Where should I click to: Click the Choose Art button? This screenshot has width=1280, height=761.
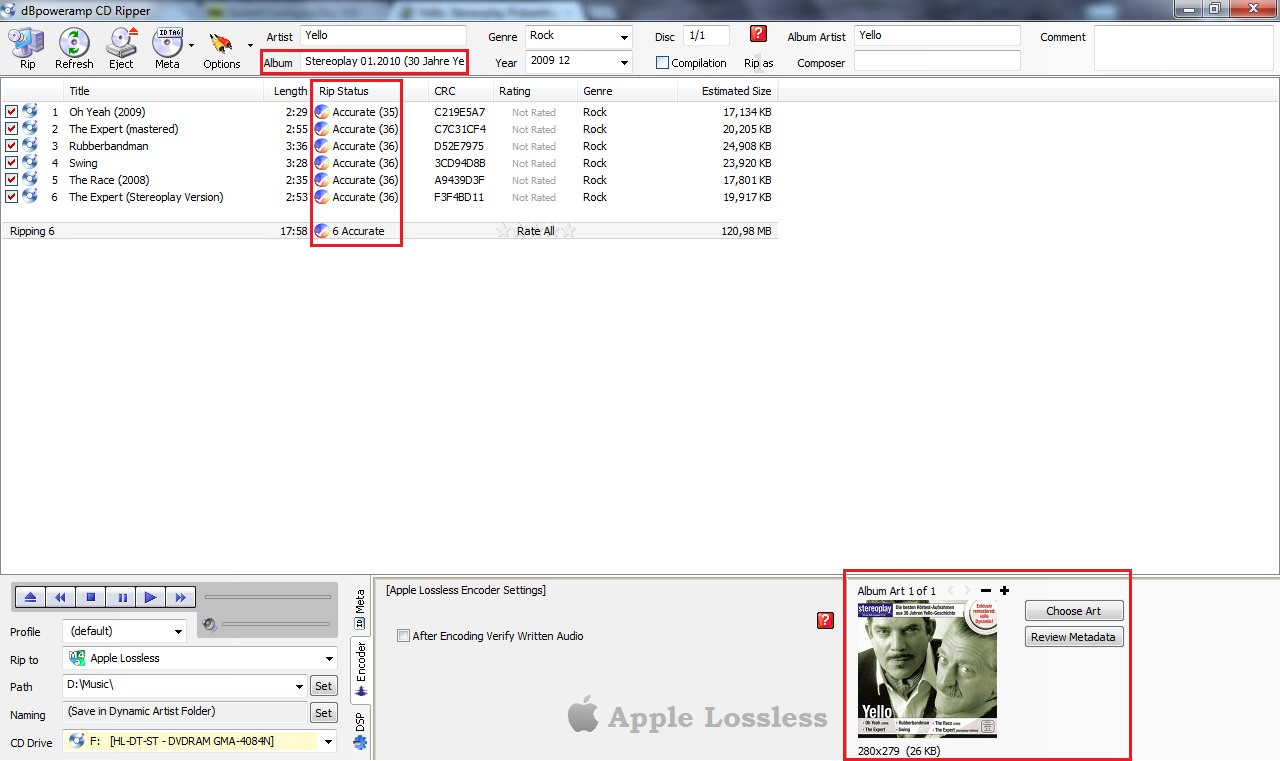(1073, 611)
